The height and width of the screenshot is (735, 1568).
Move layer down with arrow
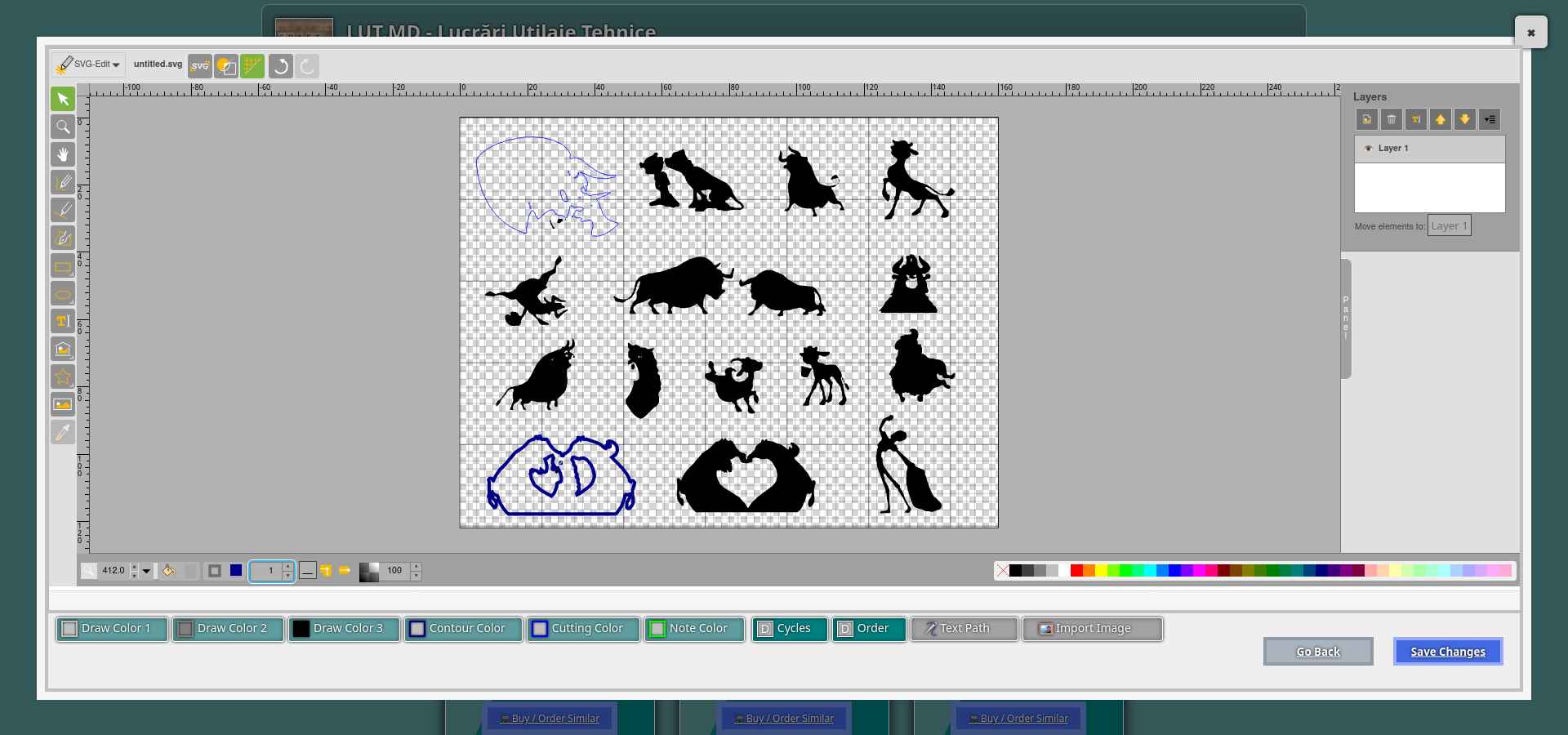click(x=1465, y=119)
